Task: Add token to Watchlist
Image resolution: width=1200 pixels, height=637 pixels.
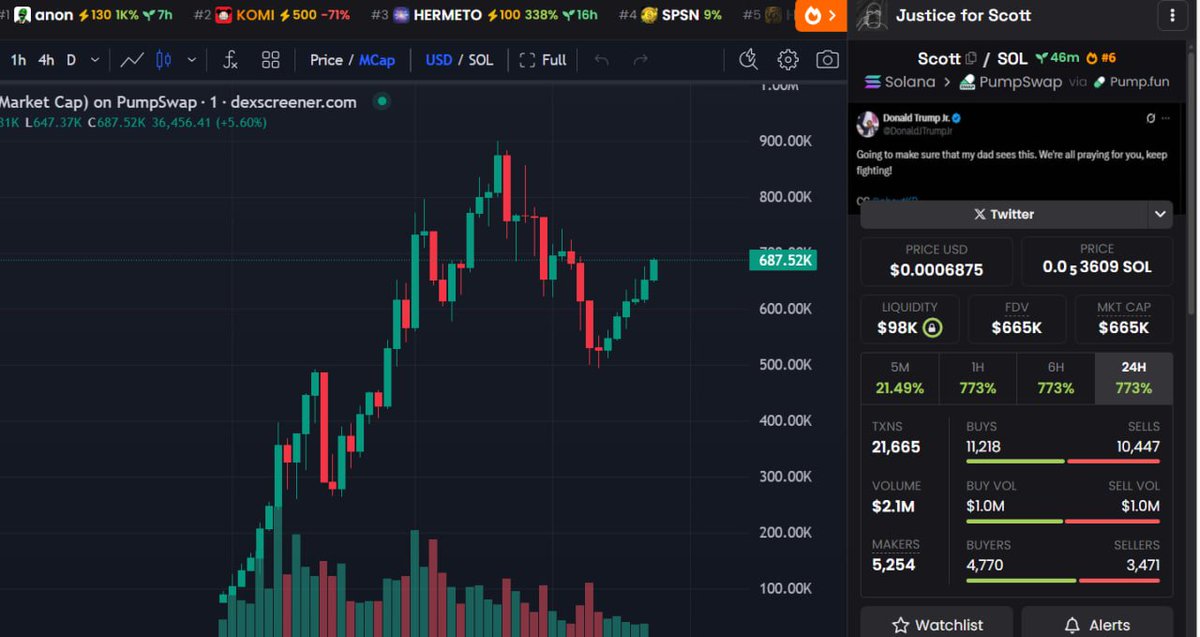Action: (936, 625)
